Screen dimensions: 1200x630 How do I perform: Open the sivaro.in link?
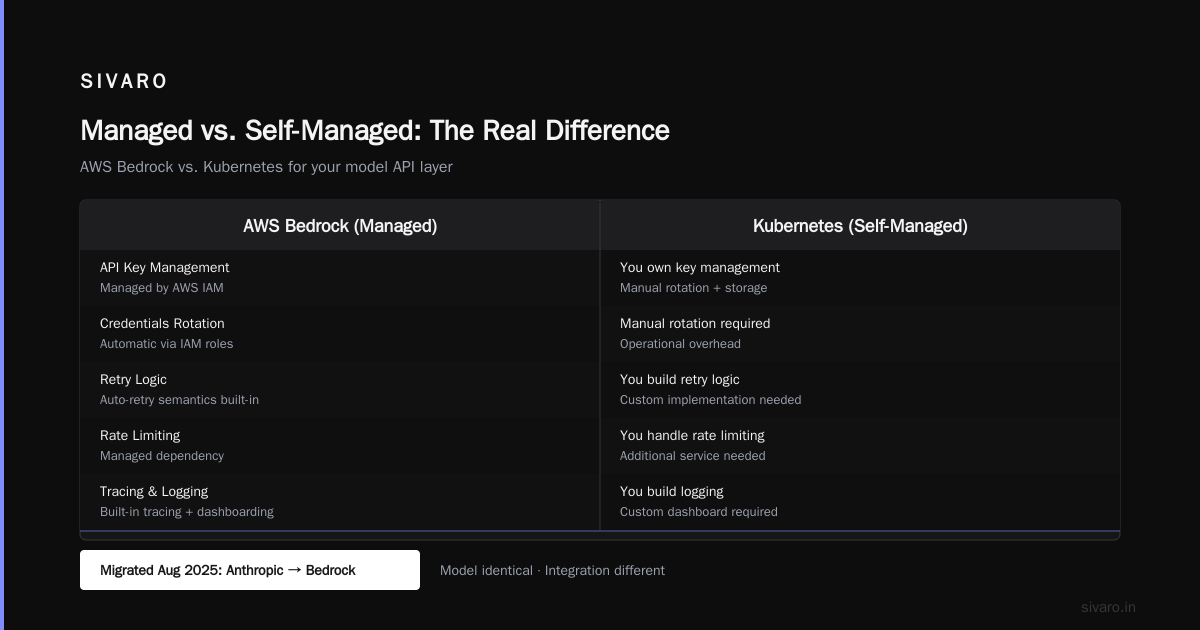tap(1108, 607)
